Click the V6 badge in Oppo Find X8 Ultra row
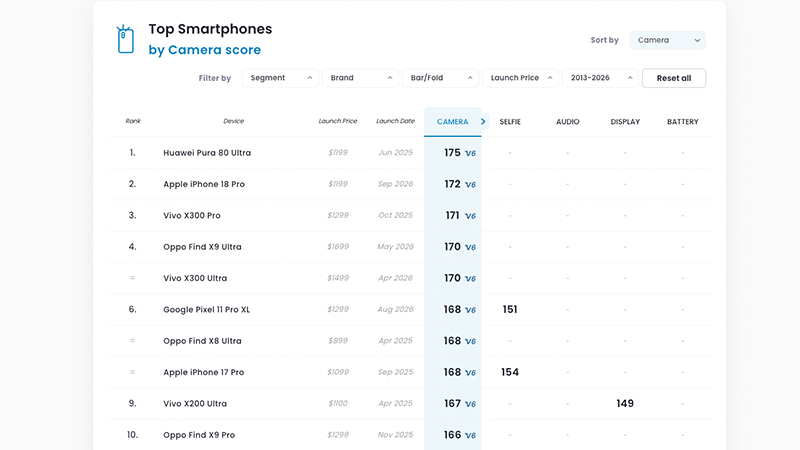The width and height of the screenshot is (800, 450). point(470,341)
